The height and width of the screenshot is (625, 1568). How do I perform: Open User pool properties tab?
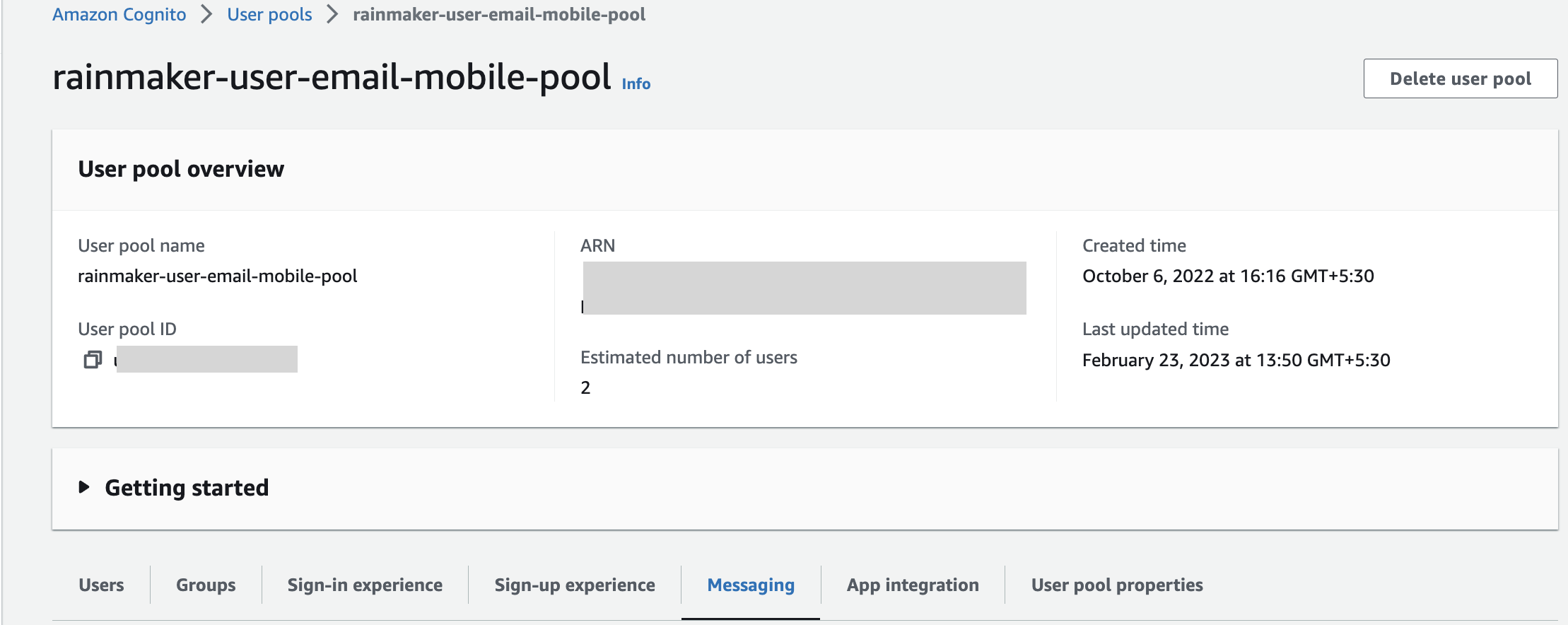pos(1117,585)
